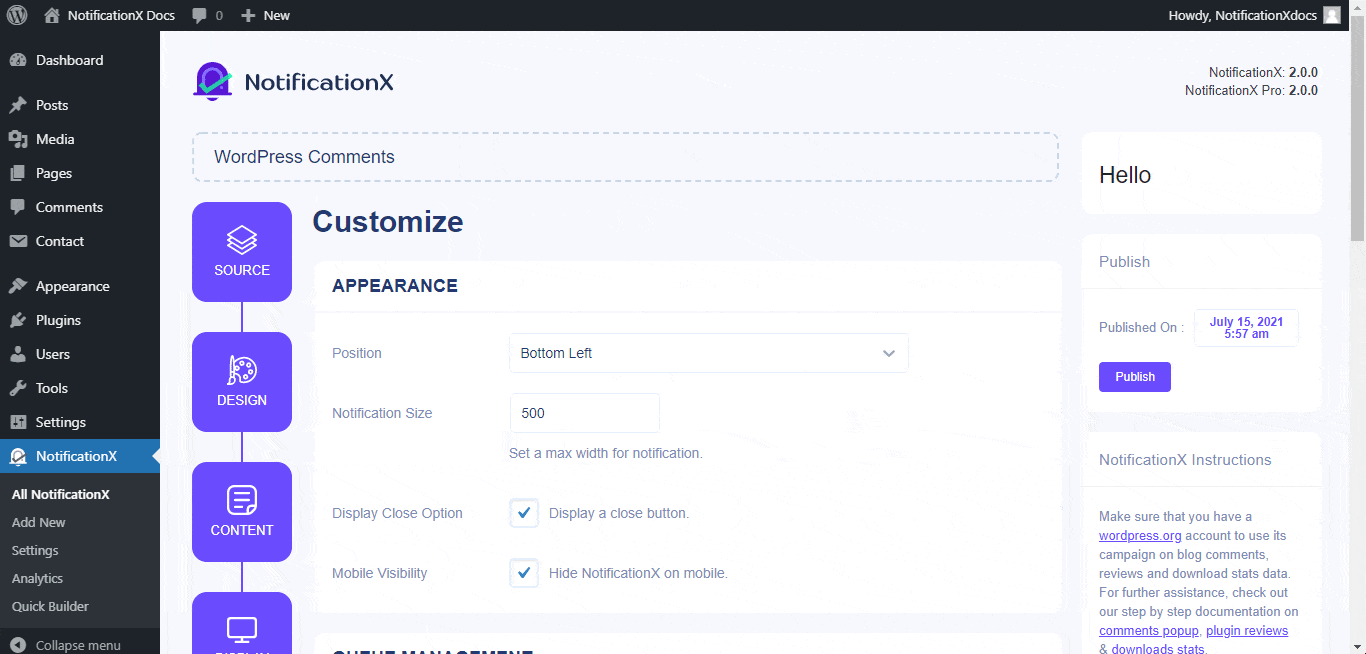Image resolution: width=1366 pixels, height=654 pixels.
Task: Open All NotificationX submenu item
Action: [60, 494]
